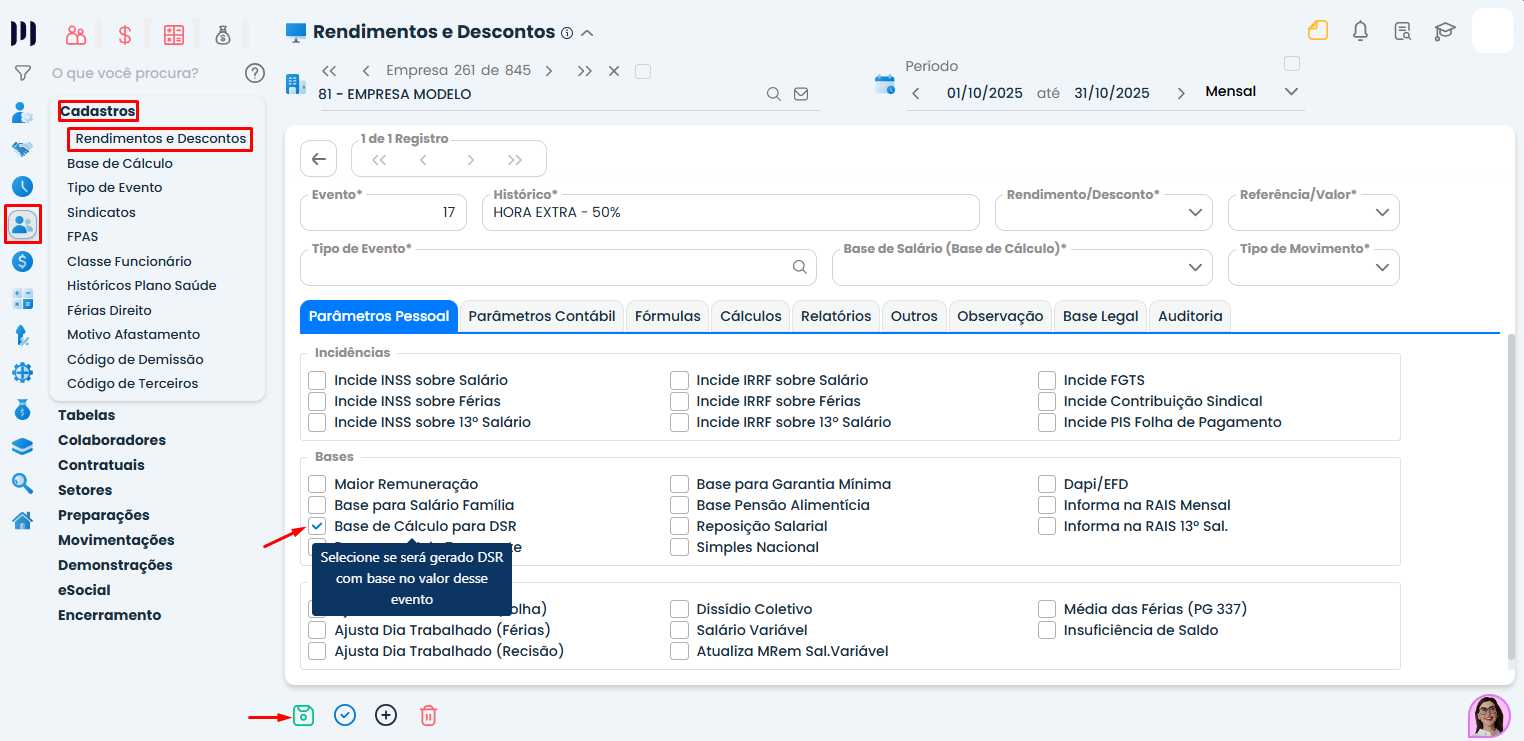The height and width of the screenshot is (741, 1524).
Task: Click the back arrow button
Action: pos(318,159)
